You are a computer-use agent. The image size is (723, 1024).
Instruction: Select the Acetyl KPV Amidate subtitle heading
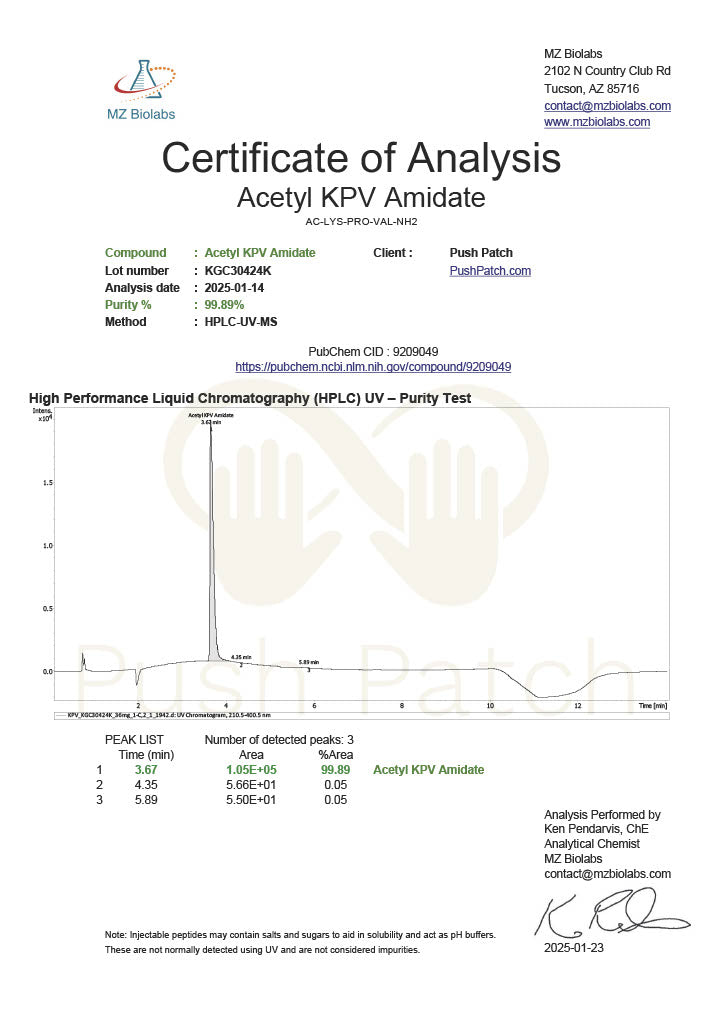click(x=361, y=197)
